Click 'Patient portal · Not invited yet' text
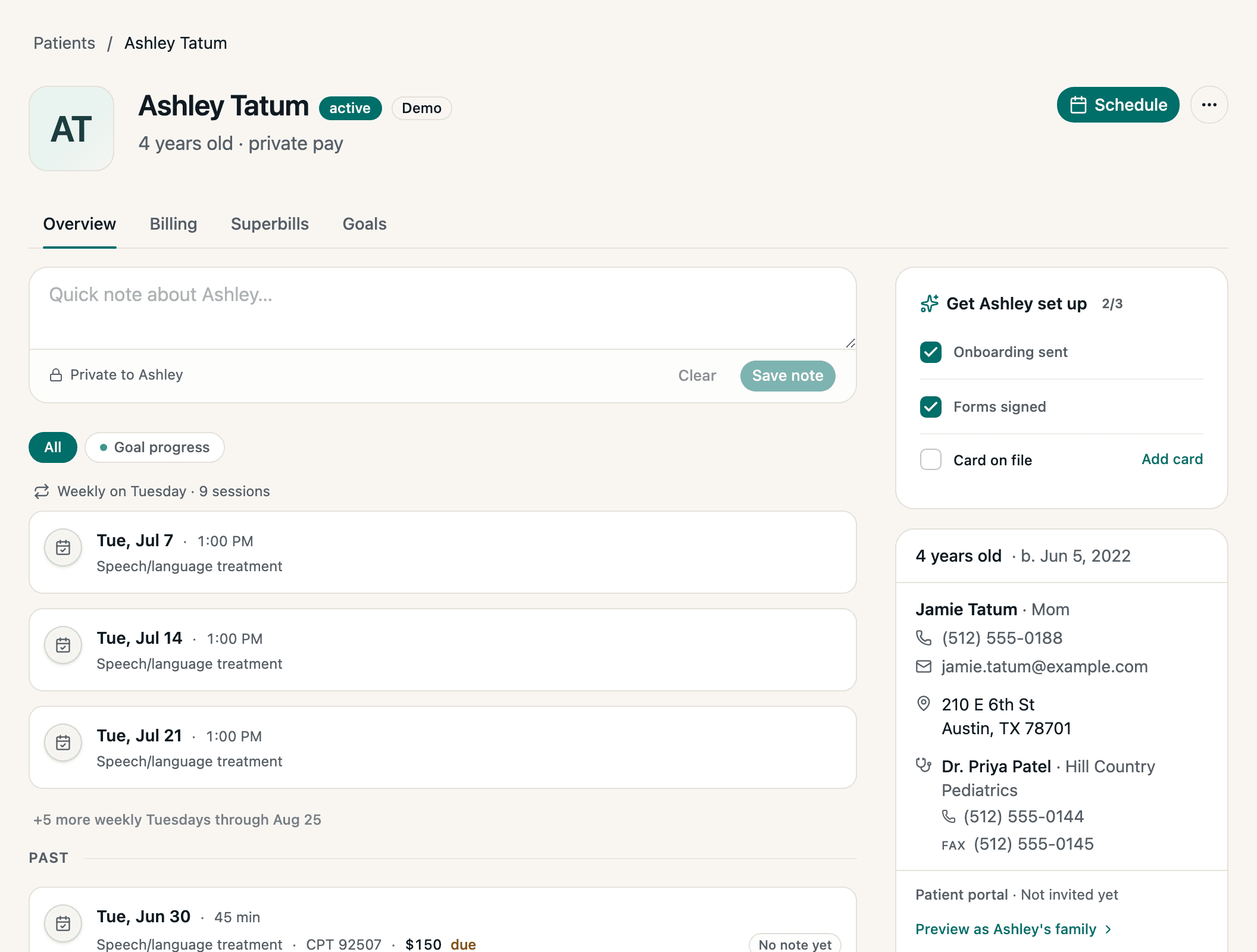 pyautogui.click(x=1017, y=895)
